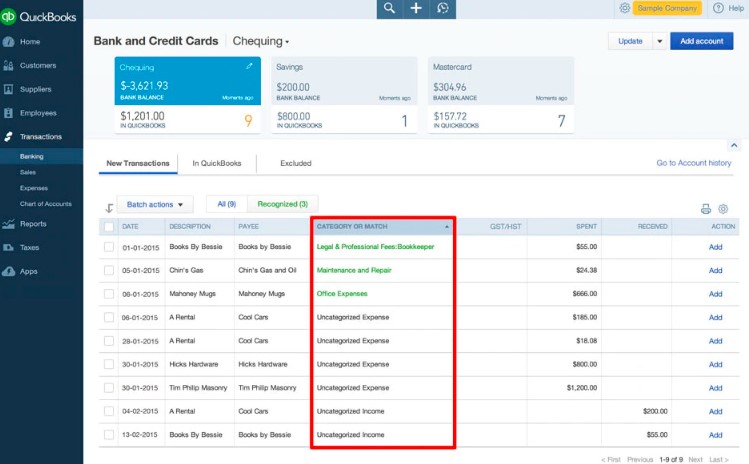Add the Mahoney Mugs transaction
749x464 pixels.
(715, 294)
